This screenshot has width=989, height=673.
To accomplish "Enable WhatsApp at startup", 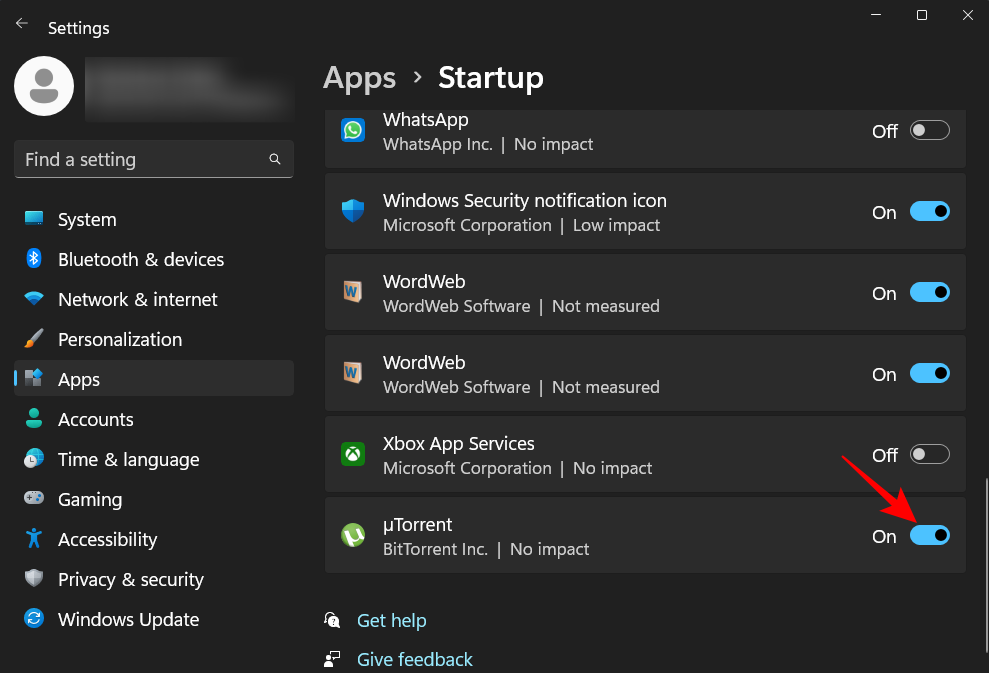I will tap(929, 130).
